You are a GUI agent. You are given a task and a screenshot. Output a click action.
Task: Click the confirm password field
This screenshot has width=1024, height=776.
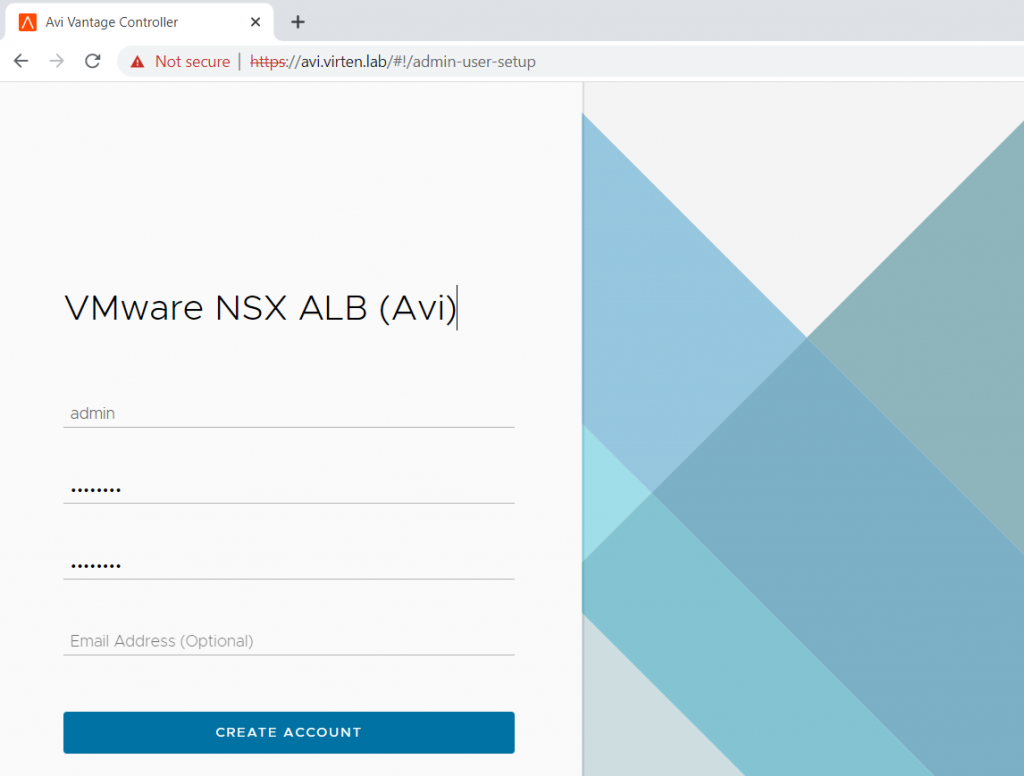point(288,564)
